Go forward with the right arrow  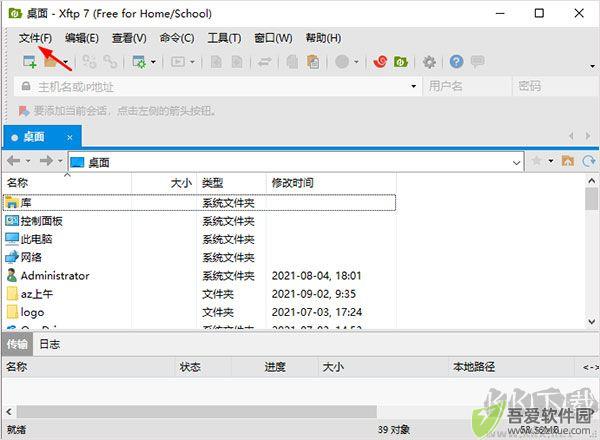(46, 161)
